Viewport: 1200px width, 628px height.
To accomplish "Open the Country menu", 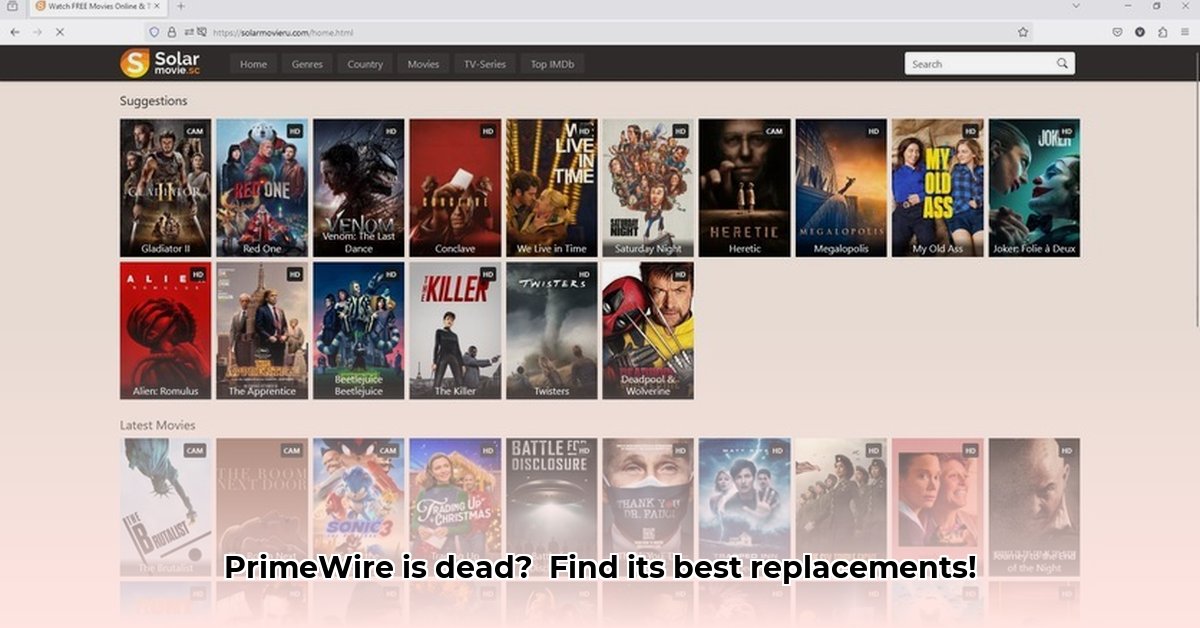I will point(365,64).
